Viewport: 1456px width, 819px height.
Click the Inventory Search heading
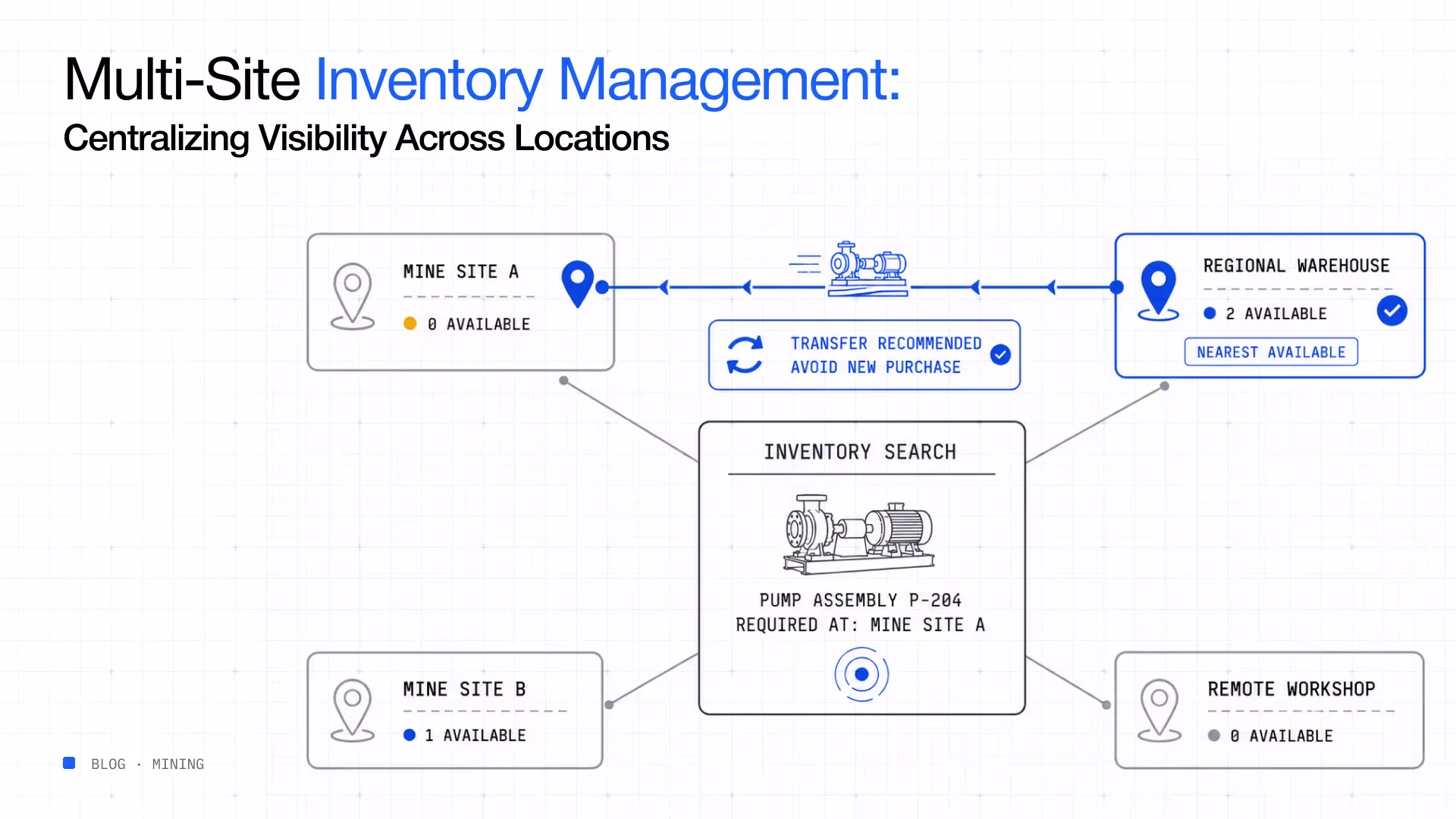click(860, 452)
